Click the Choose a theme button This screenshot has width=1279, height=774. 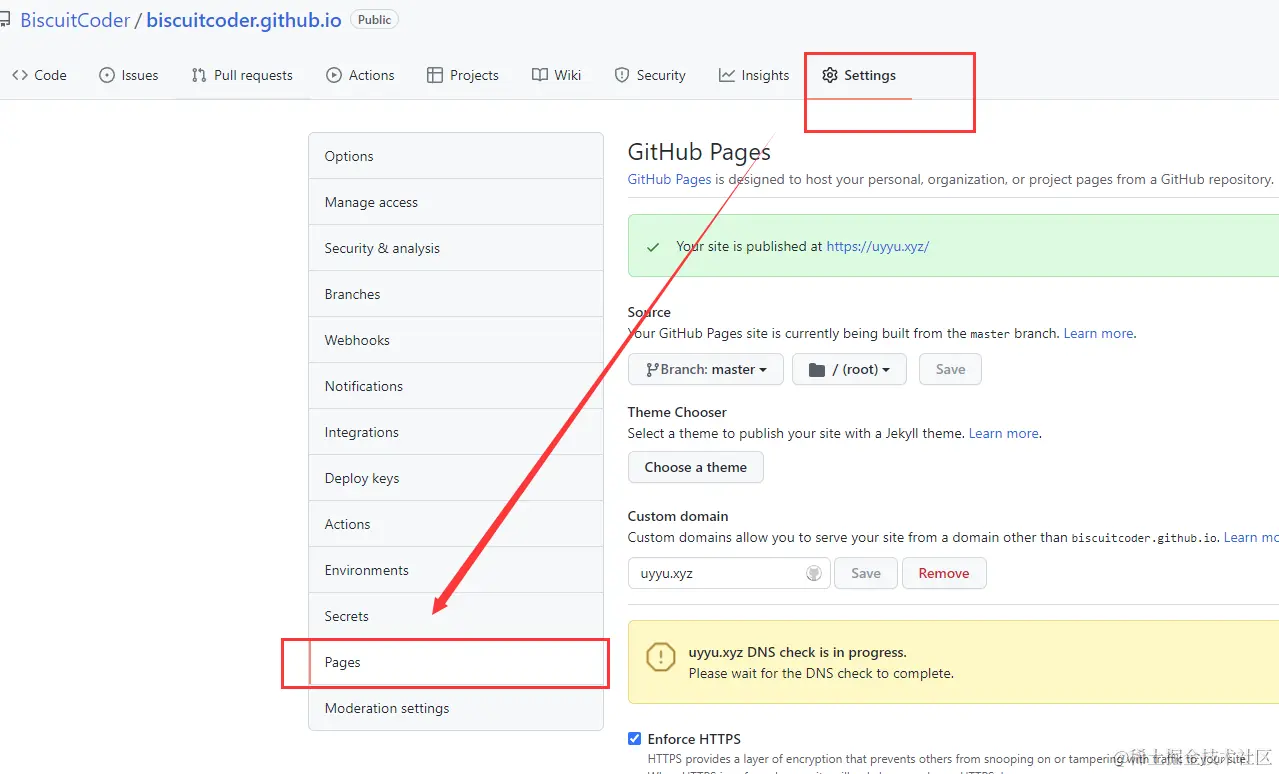click(696, 467)
